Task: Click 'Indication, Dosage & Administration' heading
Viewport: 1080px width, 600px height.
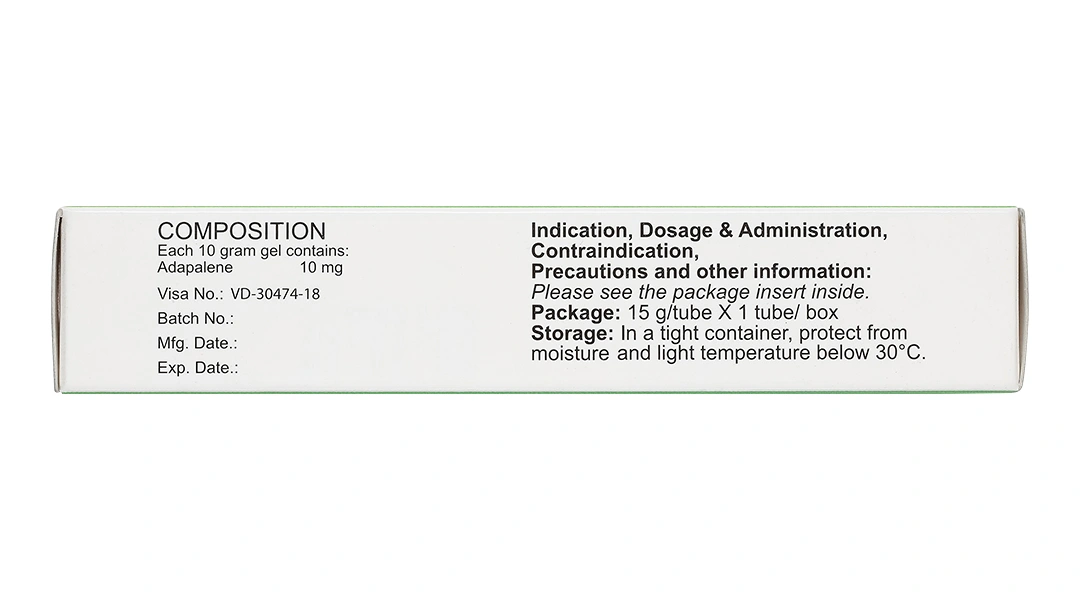Action: [x=709, y=231]
